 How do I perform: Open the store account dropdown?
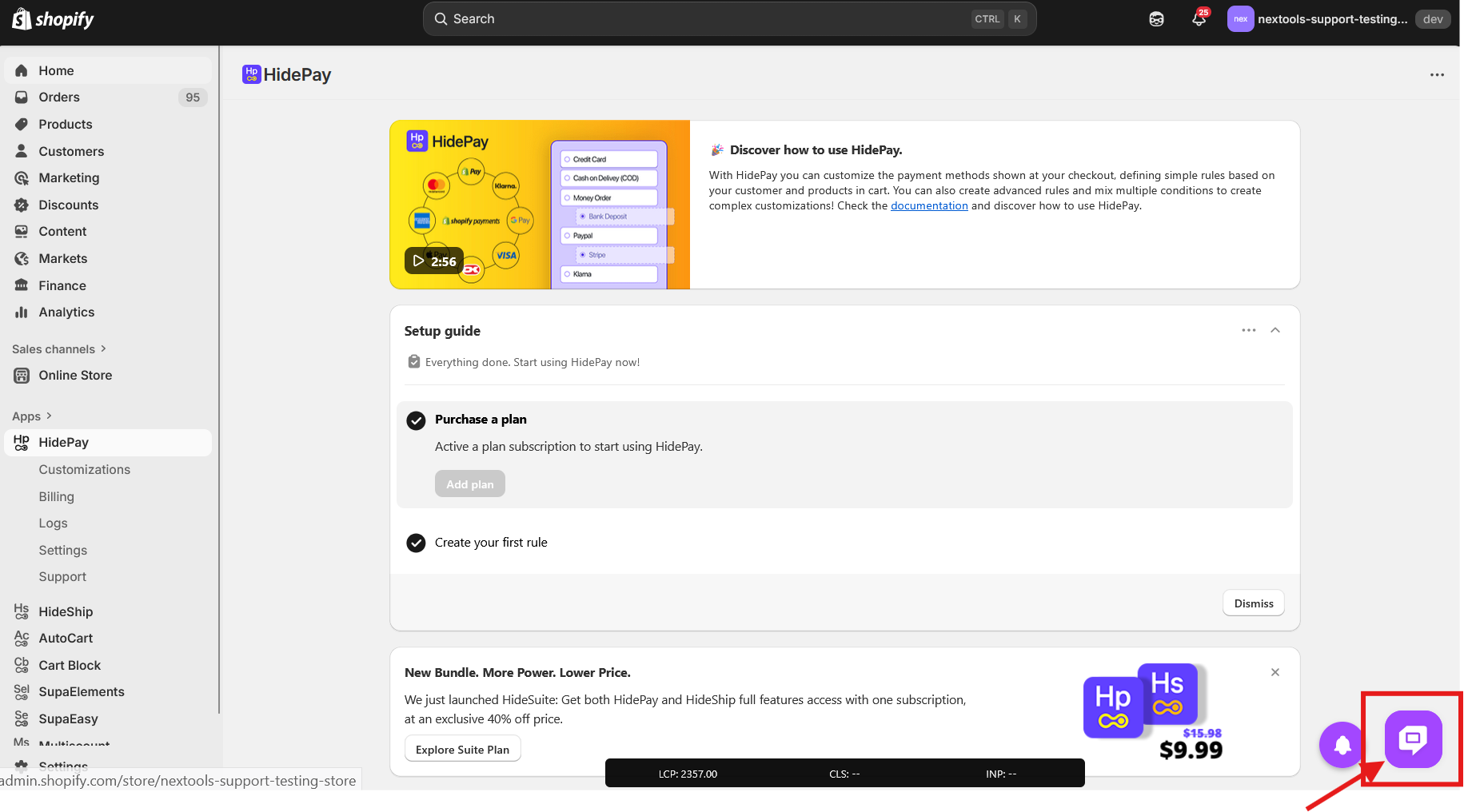coord(1338,19)
